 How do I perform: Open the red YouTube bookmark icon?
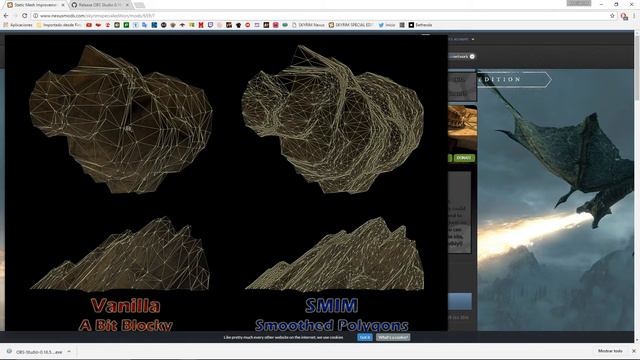pyautogui.click(x=89, y=25)
